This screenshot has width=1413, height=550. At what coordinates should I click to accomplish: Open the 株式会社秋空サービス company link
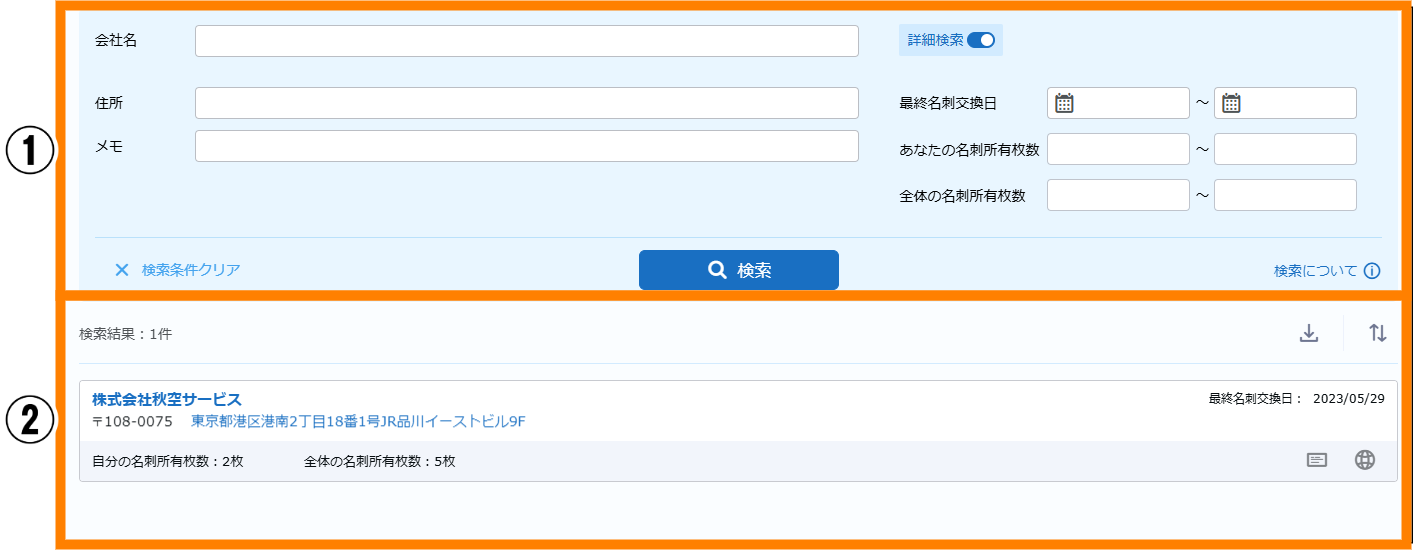coord(167,400)
